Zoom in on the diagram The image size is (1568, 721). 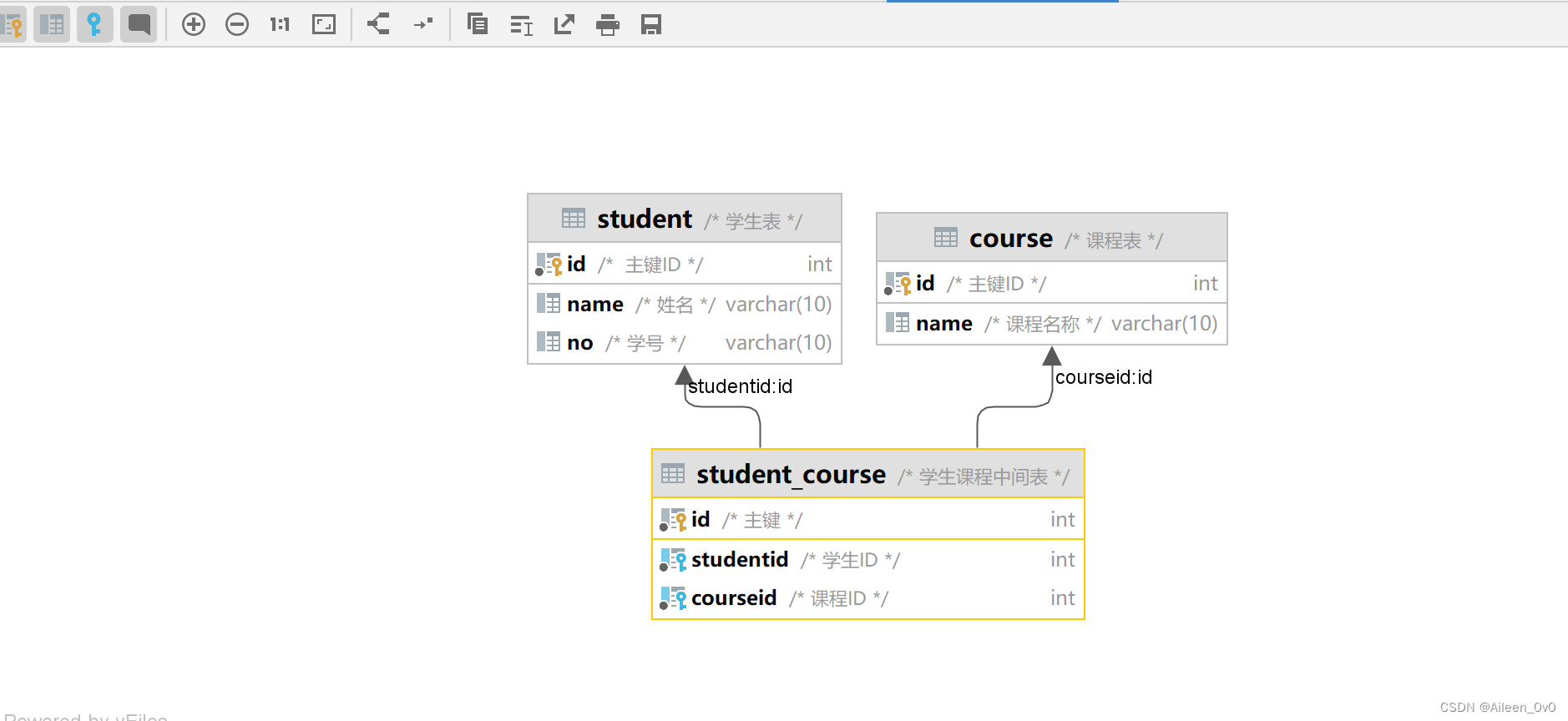point(194,25)
